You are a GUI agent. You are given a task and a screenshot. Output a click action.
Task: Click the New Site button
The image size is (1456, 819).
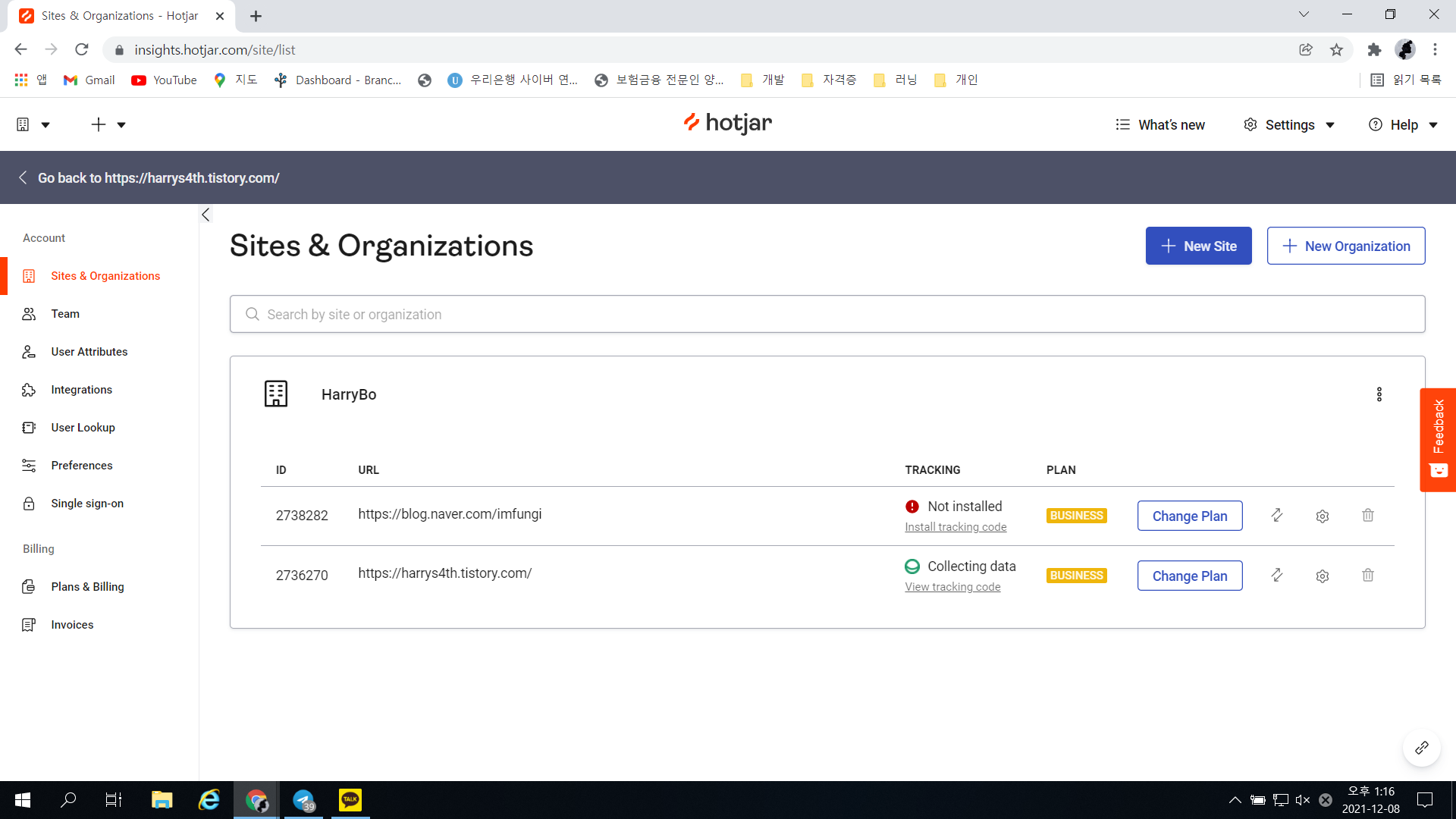click(1198, 246)
